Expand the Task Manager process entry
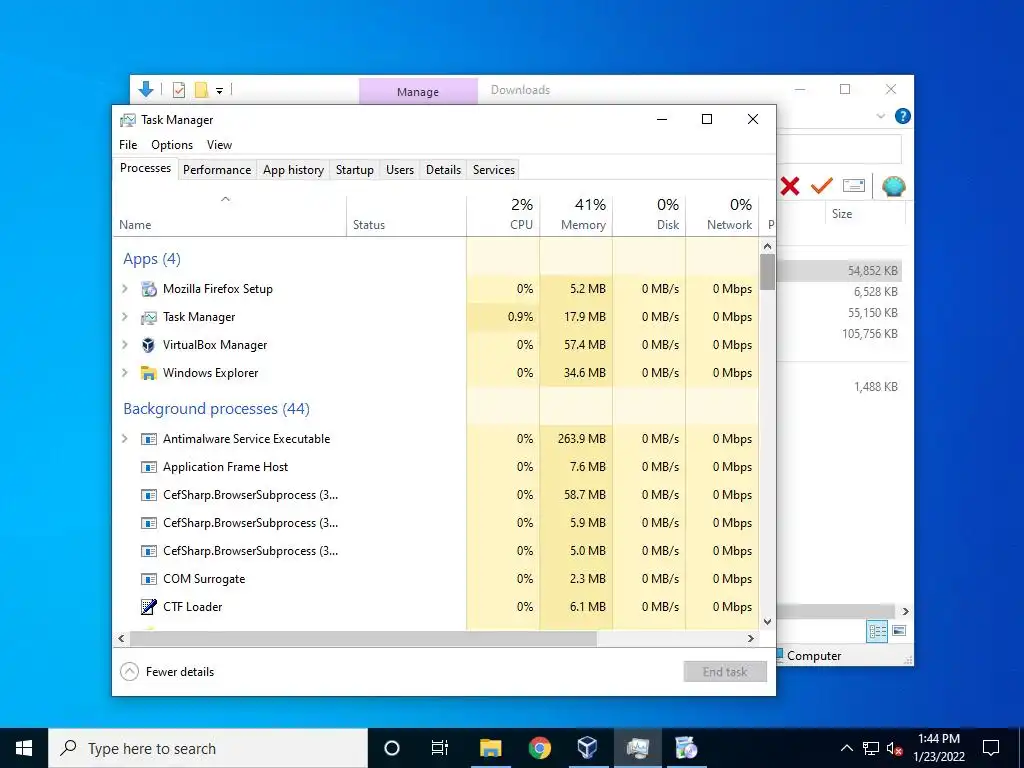 (x=125, y=317)
